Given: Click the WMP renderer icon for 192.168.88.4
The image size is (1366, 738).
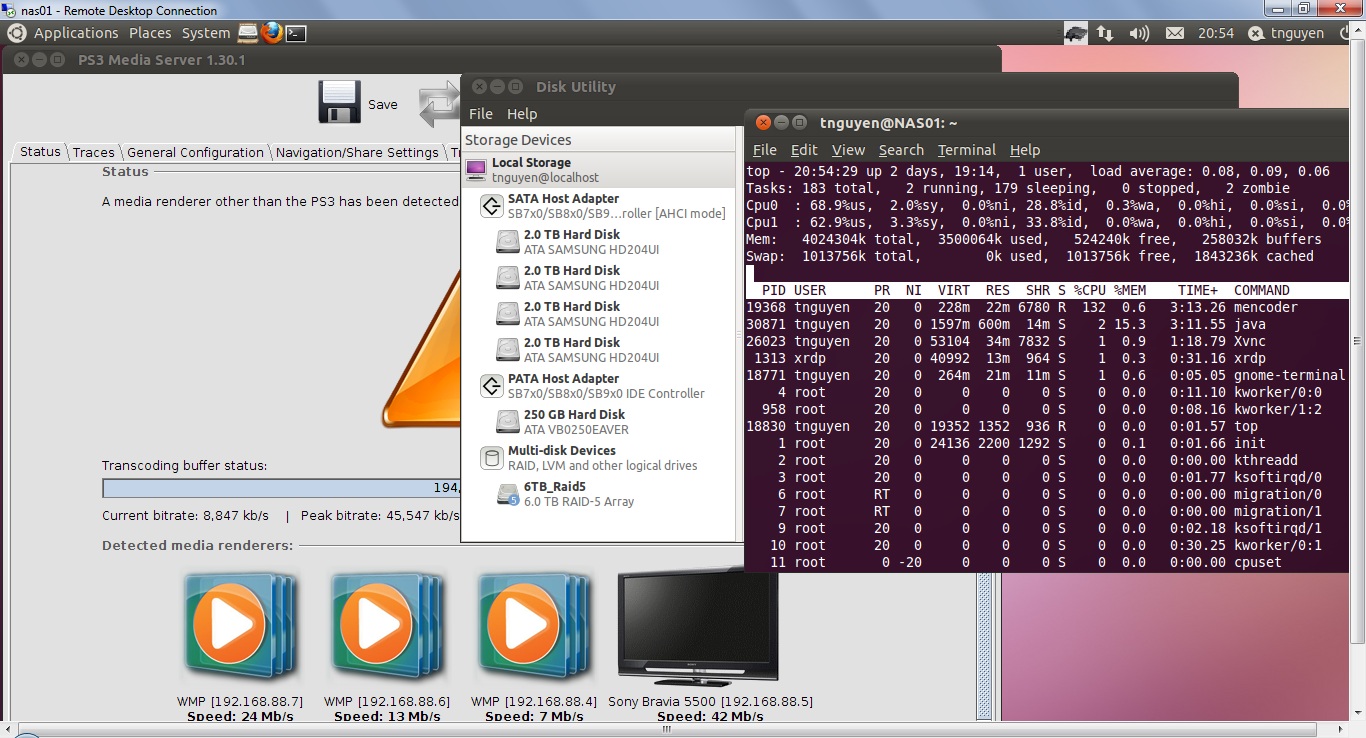Looking at the screenshot, I should (534, 627).
